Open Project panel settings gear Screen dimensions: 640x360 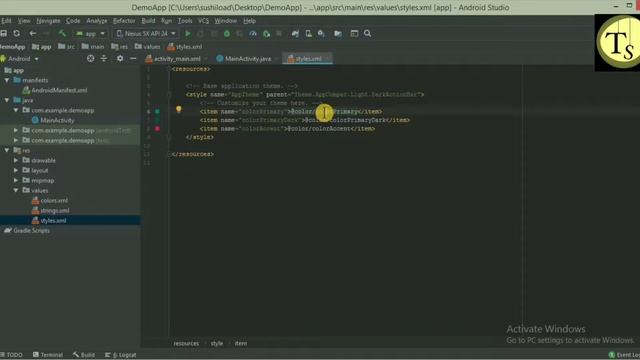pos(120,59)
